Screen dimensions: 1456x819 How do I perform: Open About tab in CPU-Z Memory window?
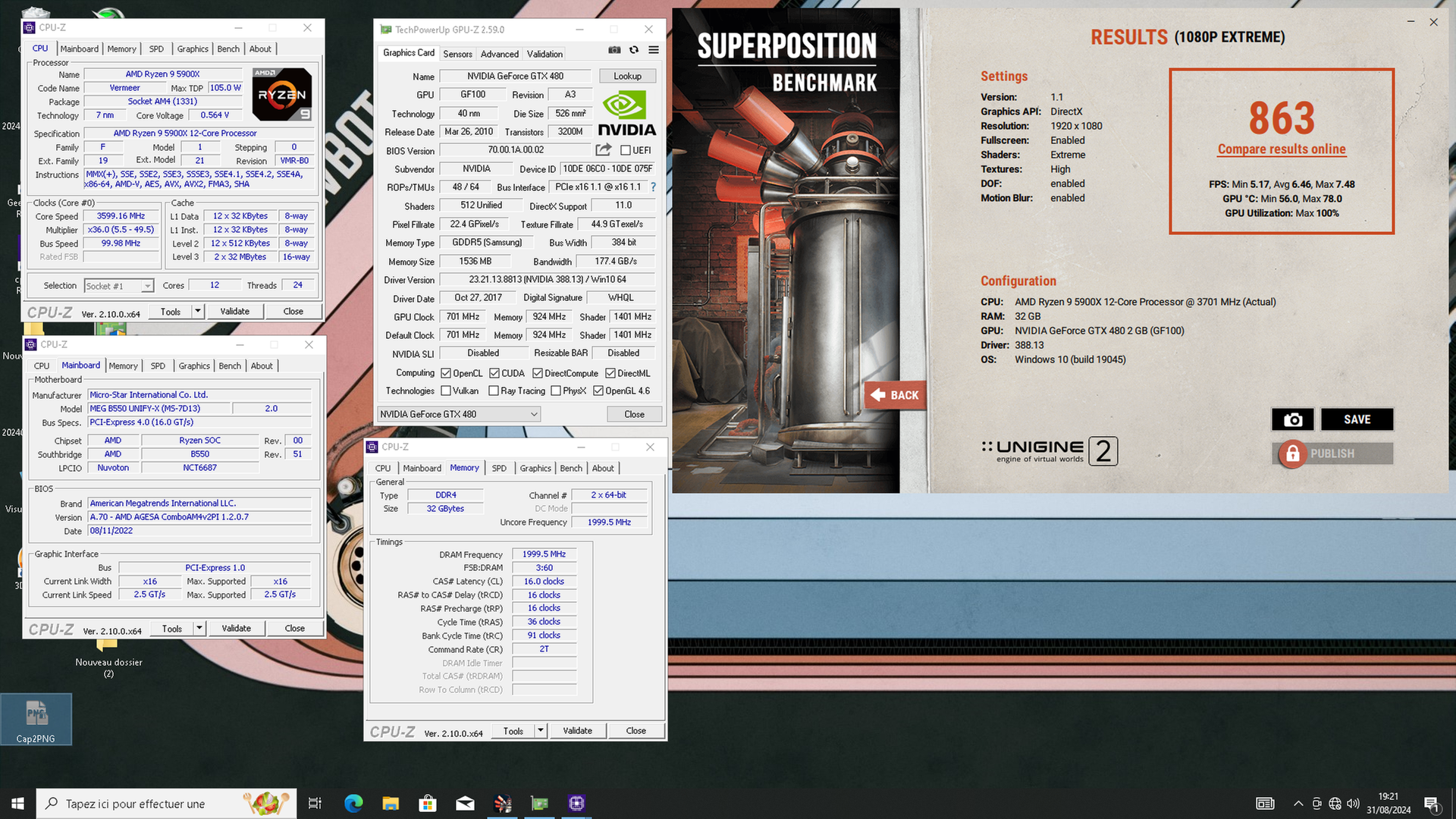(x=603, y=468)
